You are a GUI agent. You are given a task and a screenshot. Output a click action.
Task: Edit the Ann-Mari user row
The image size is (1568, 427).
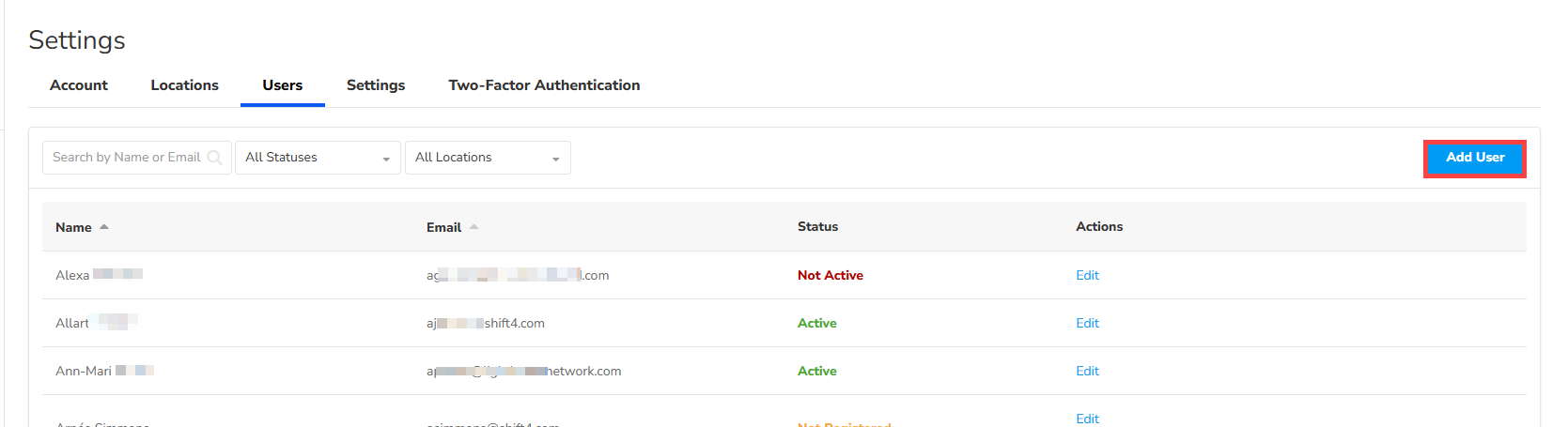pos(1087,371)
